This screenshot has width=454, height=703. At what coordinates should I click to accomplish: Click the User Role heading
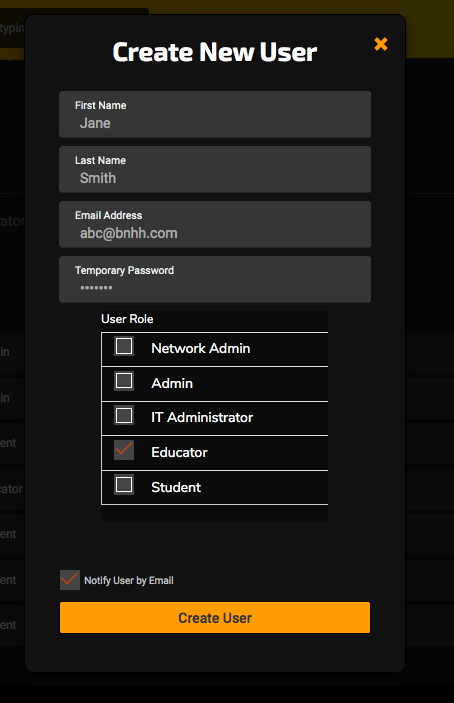tap(127, 319)
